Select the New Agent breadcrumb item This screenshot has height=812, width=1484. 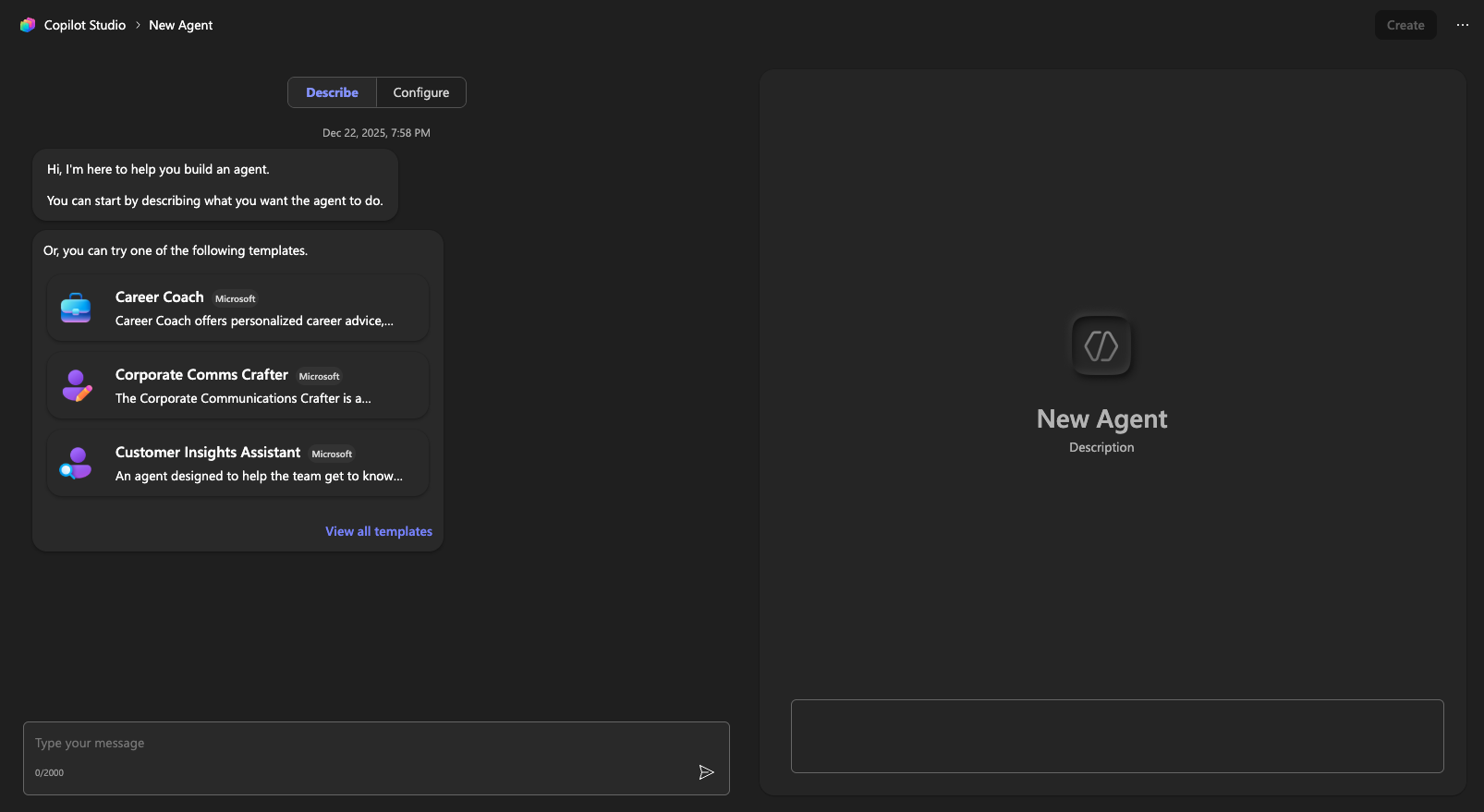(180, 25)
